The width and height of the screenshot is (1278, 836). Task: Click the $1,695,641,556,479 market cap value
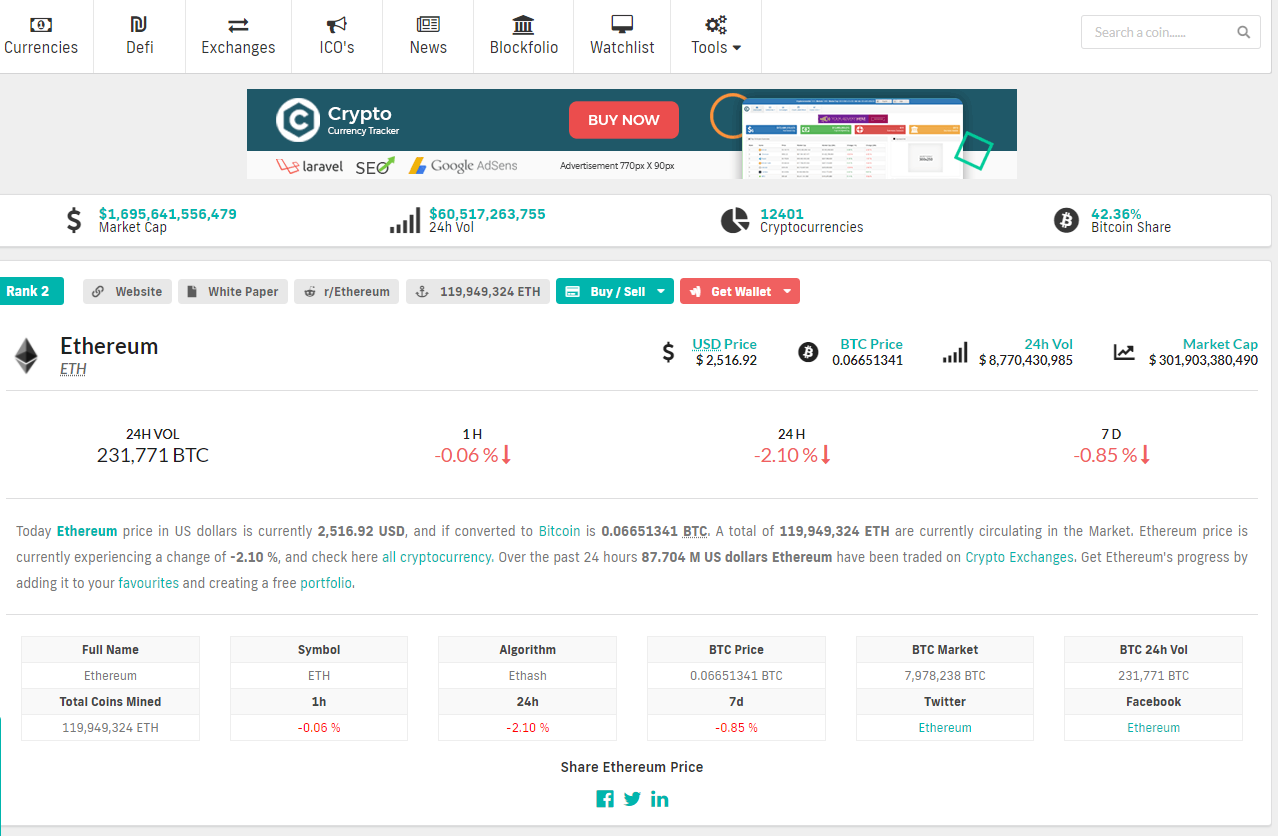[168, 214]
